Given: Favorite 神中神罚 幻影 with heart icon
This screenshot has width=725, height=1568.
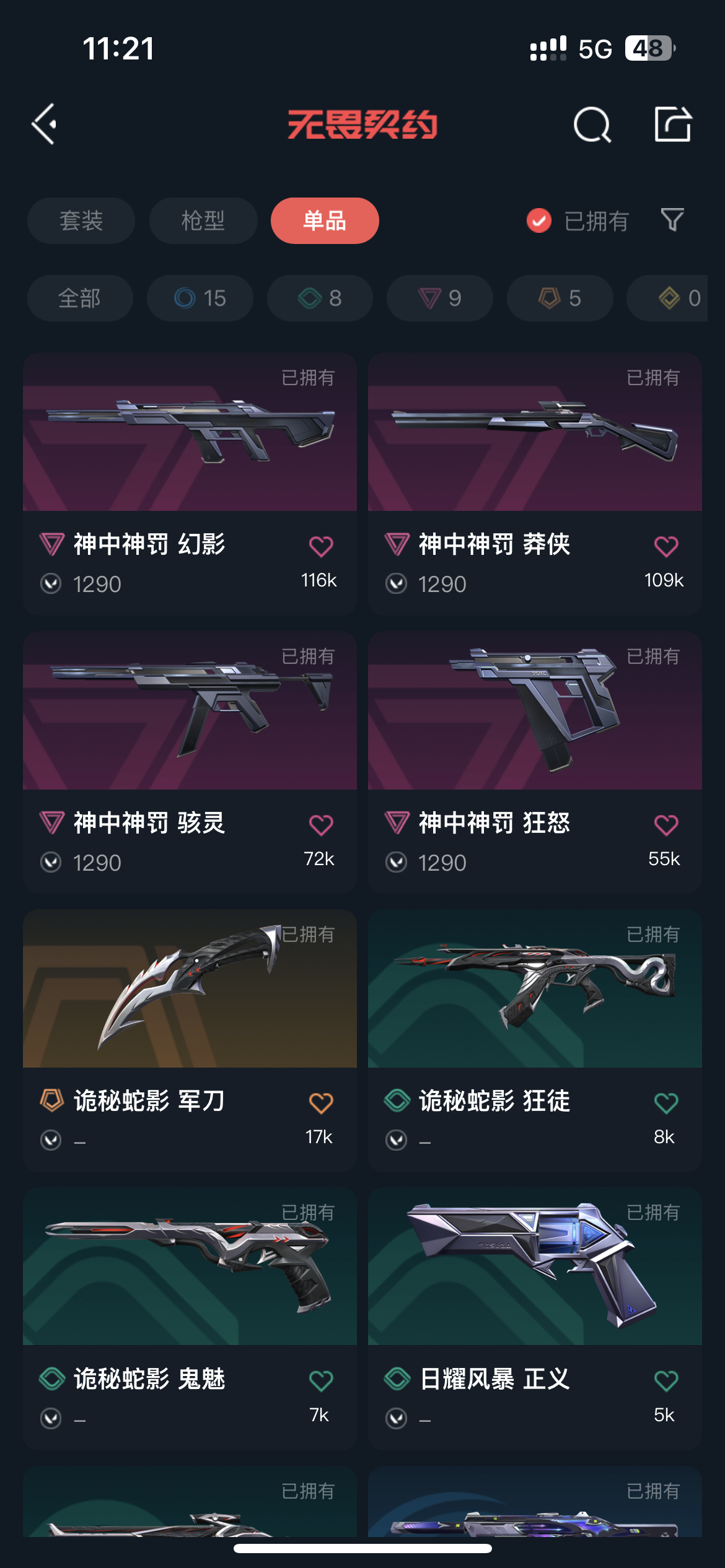Looking at the screenshot, I should tap(321, 546).
